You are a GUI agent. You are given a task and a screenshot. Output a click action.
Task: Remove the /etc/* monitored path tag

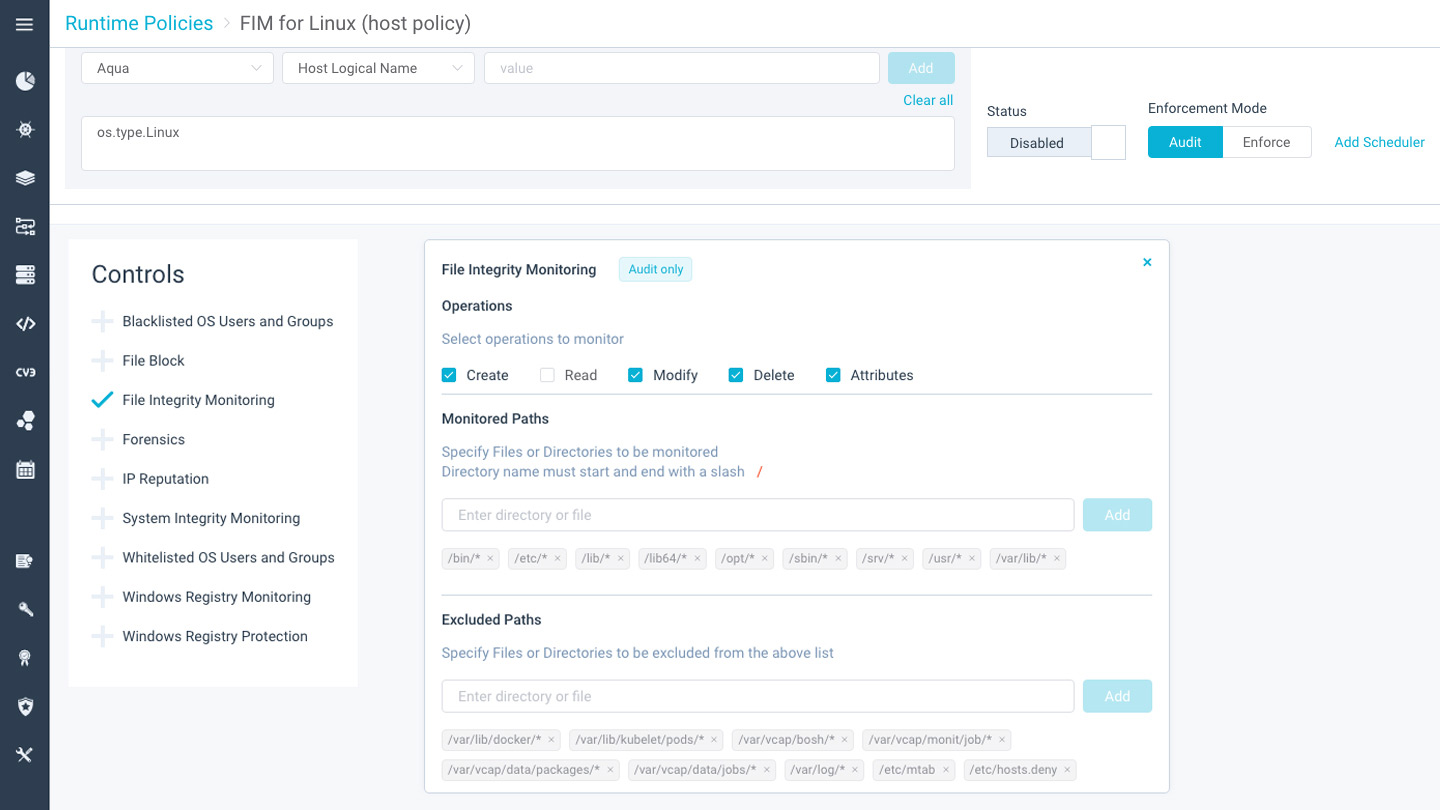point(558,559)
